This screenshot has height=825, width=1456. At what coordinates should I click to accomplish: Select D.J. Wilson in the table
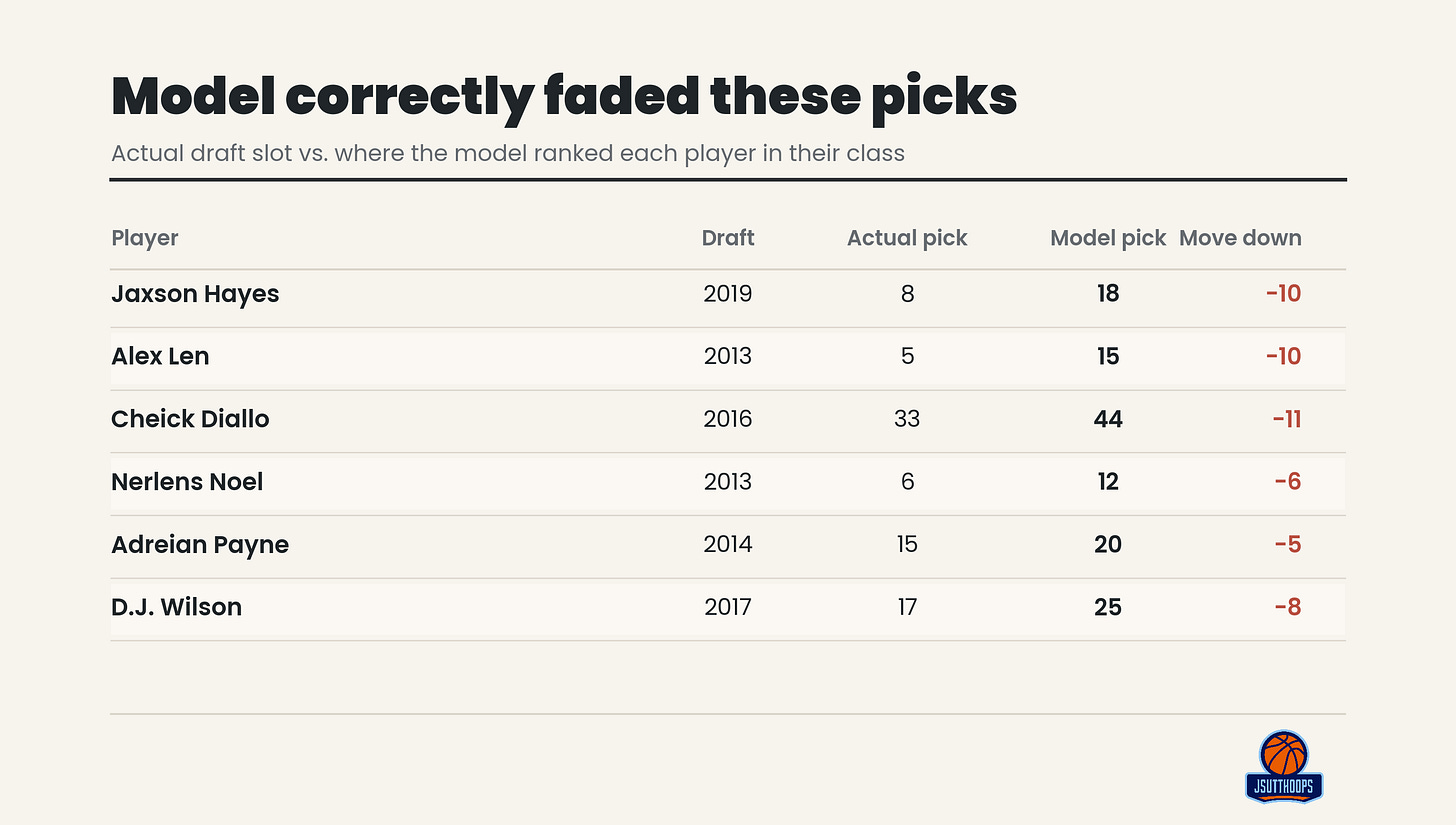tap(176, 607)
